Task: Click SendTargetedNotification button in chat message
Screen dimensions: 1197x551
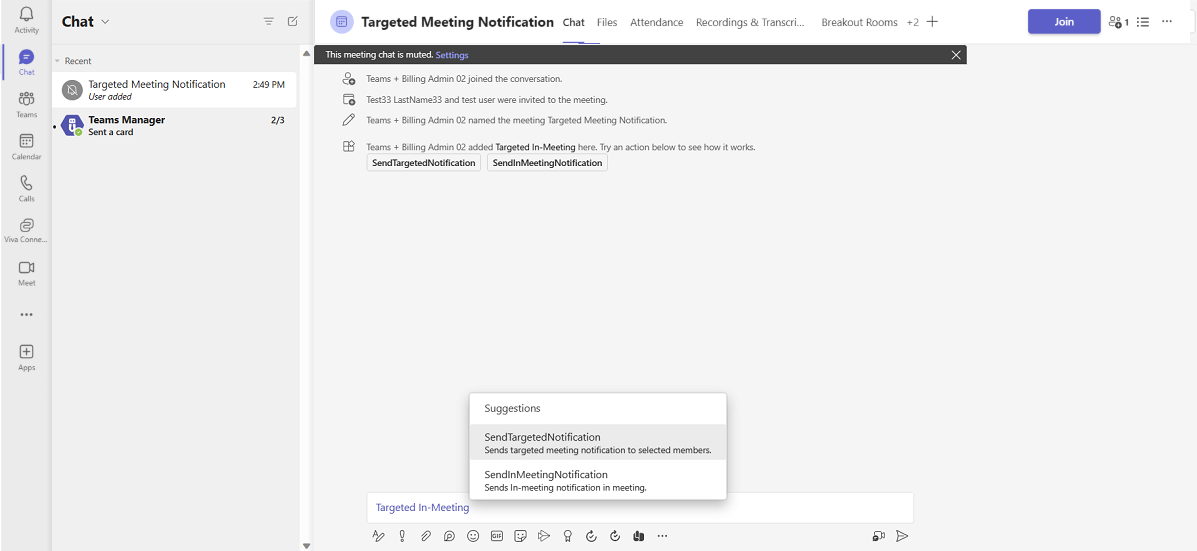Action: pyautogui.click(x=424, y=163)
